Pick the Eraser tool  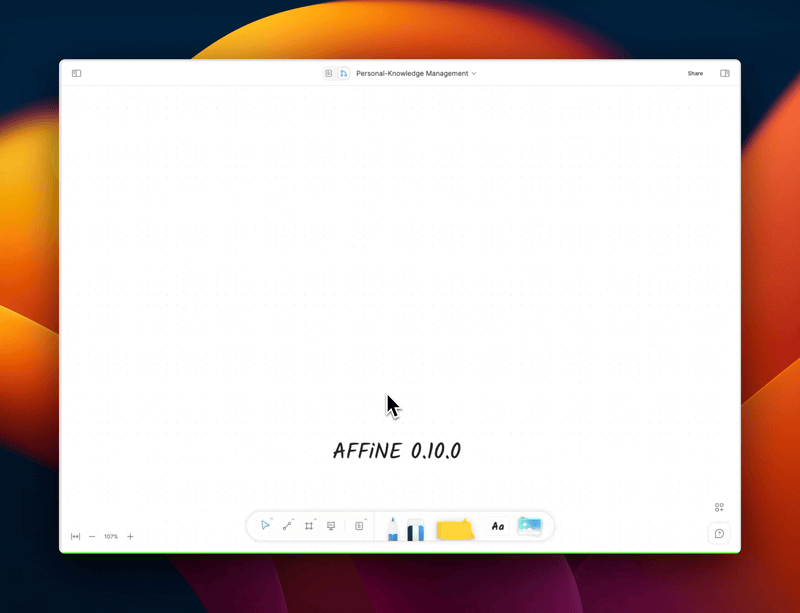click(415, 530)
